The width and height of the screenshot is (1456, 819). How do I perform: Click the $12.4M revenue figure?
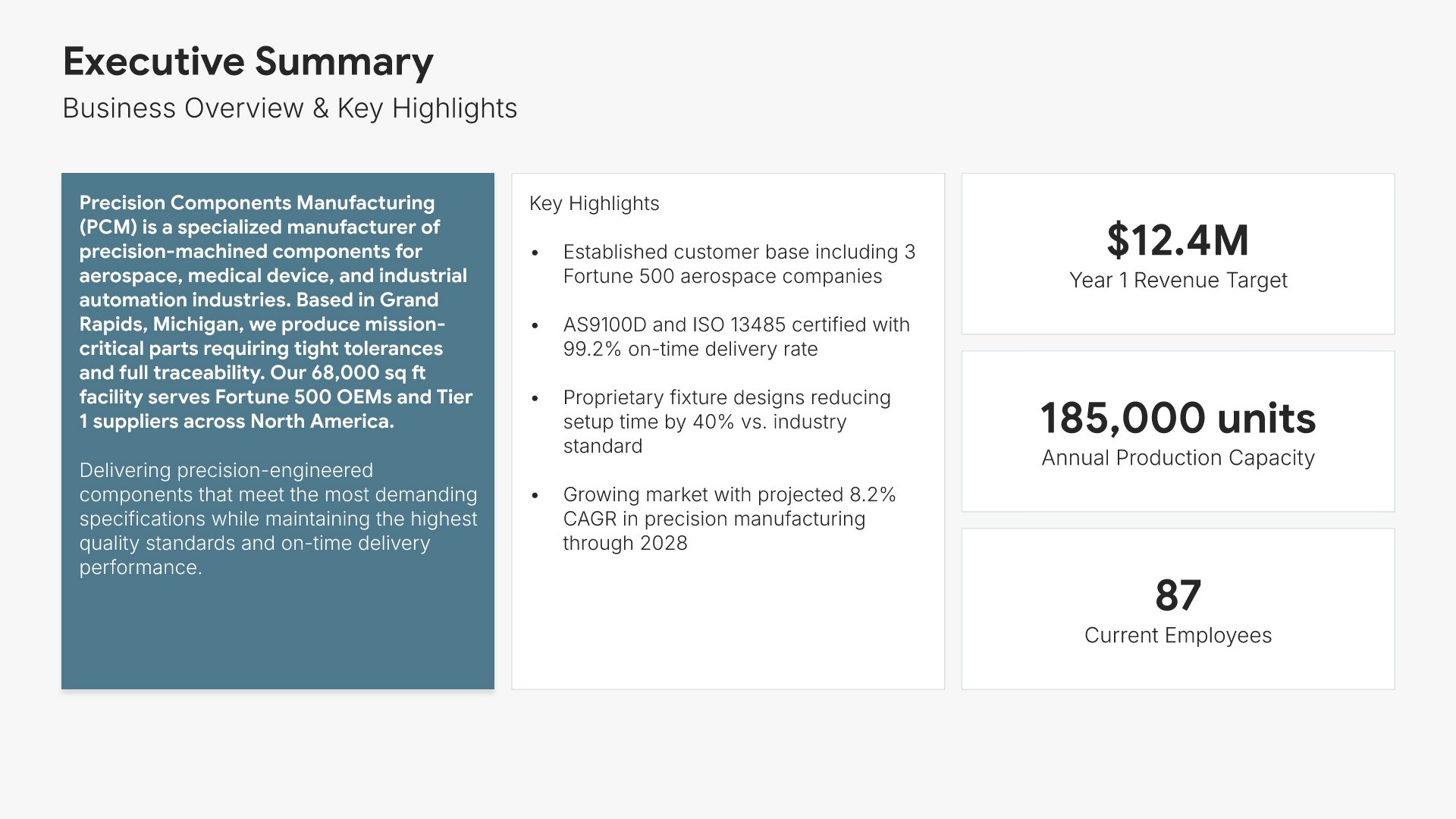pyautogui.click(x=1178, y=240)
